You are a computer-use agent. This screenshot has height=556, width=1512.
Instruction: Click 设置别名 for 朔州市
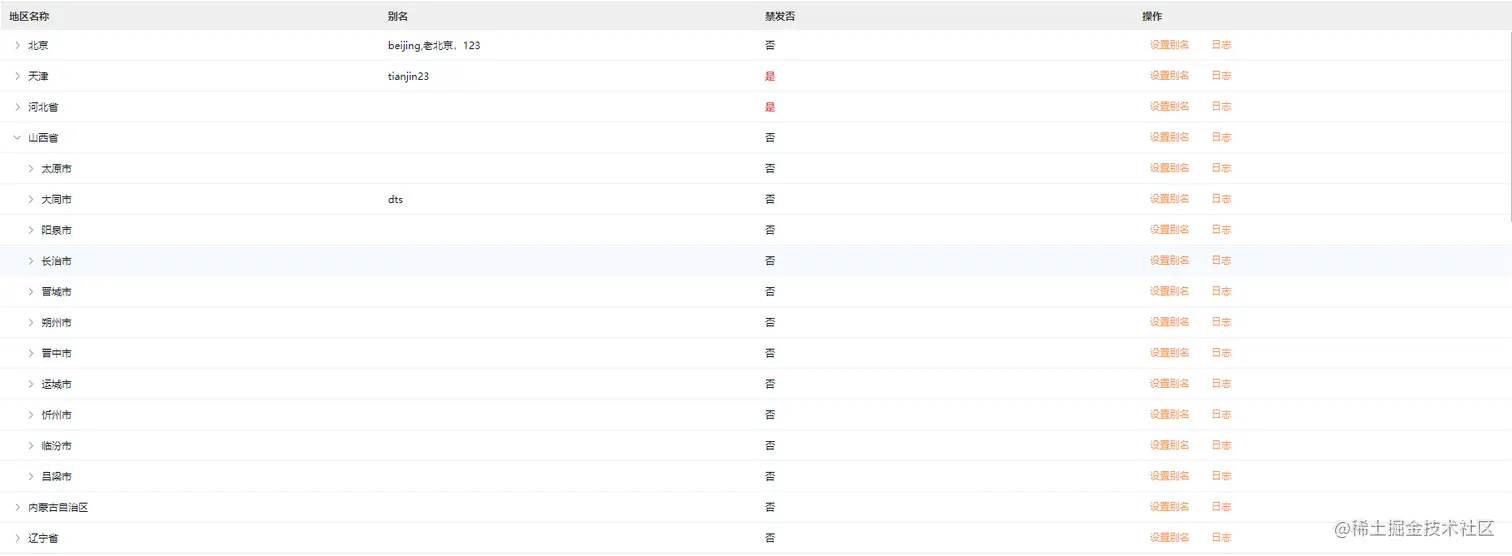click(1169, 322)
